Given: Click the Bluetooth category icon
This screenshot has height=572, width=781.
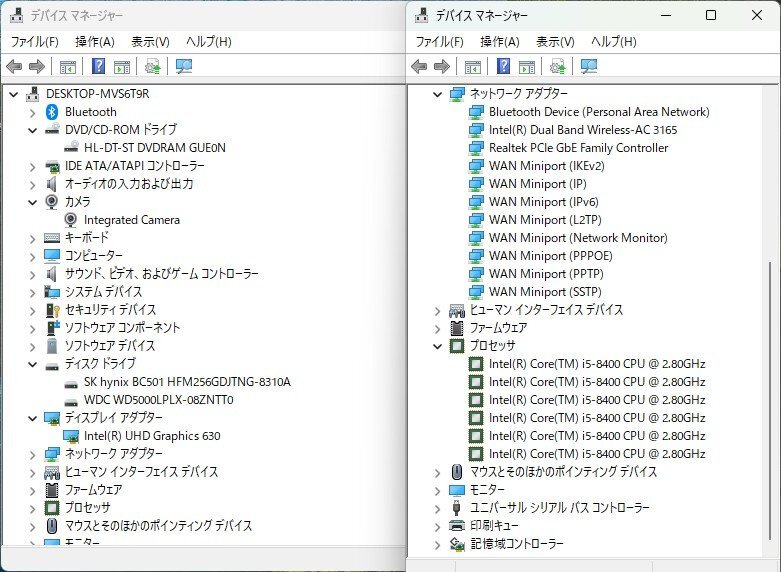Looking at the screenshot, I should pos(52,112).
